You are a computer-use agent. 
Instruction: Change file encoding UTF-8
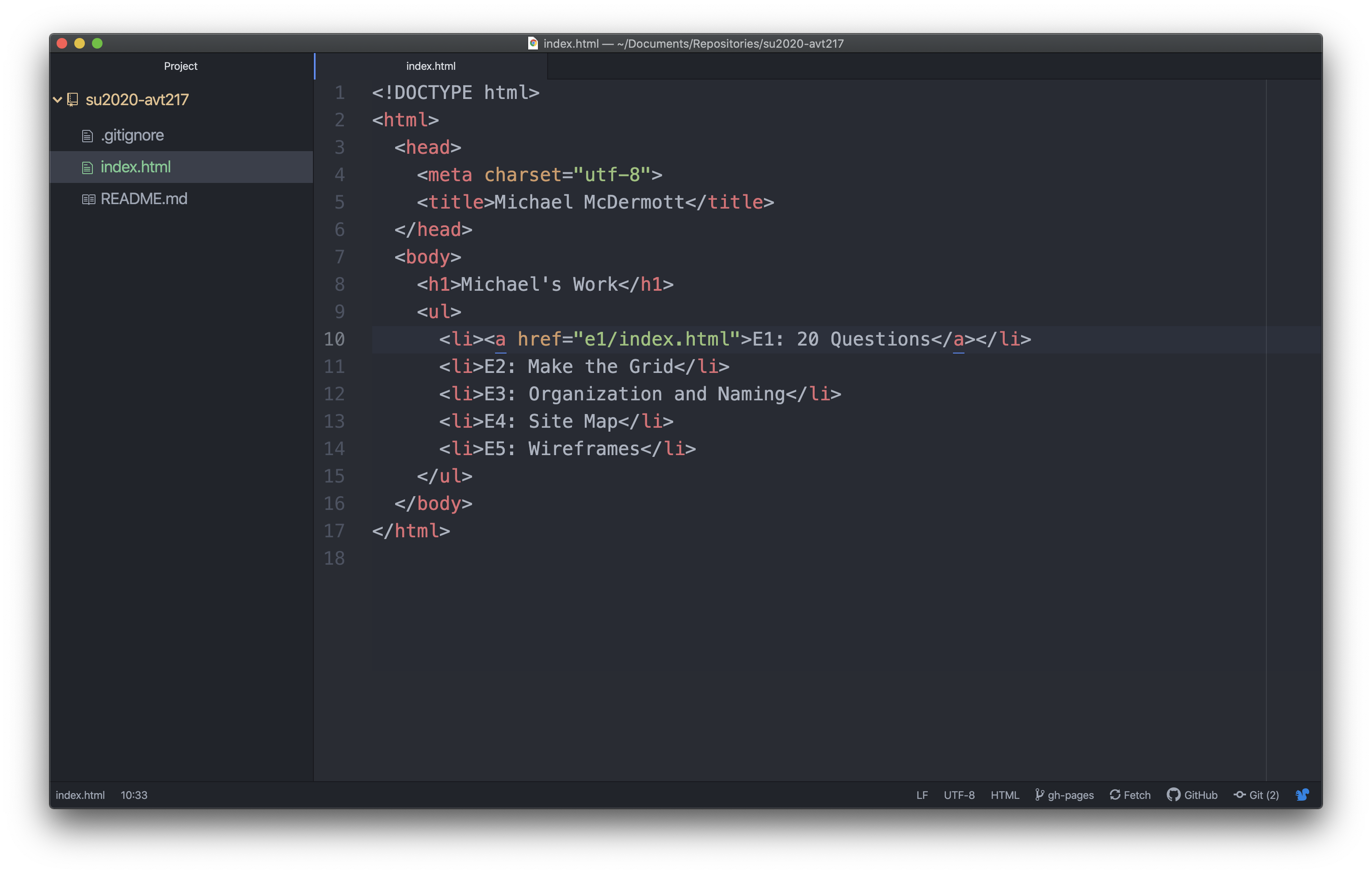tap(959, 795)
